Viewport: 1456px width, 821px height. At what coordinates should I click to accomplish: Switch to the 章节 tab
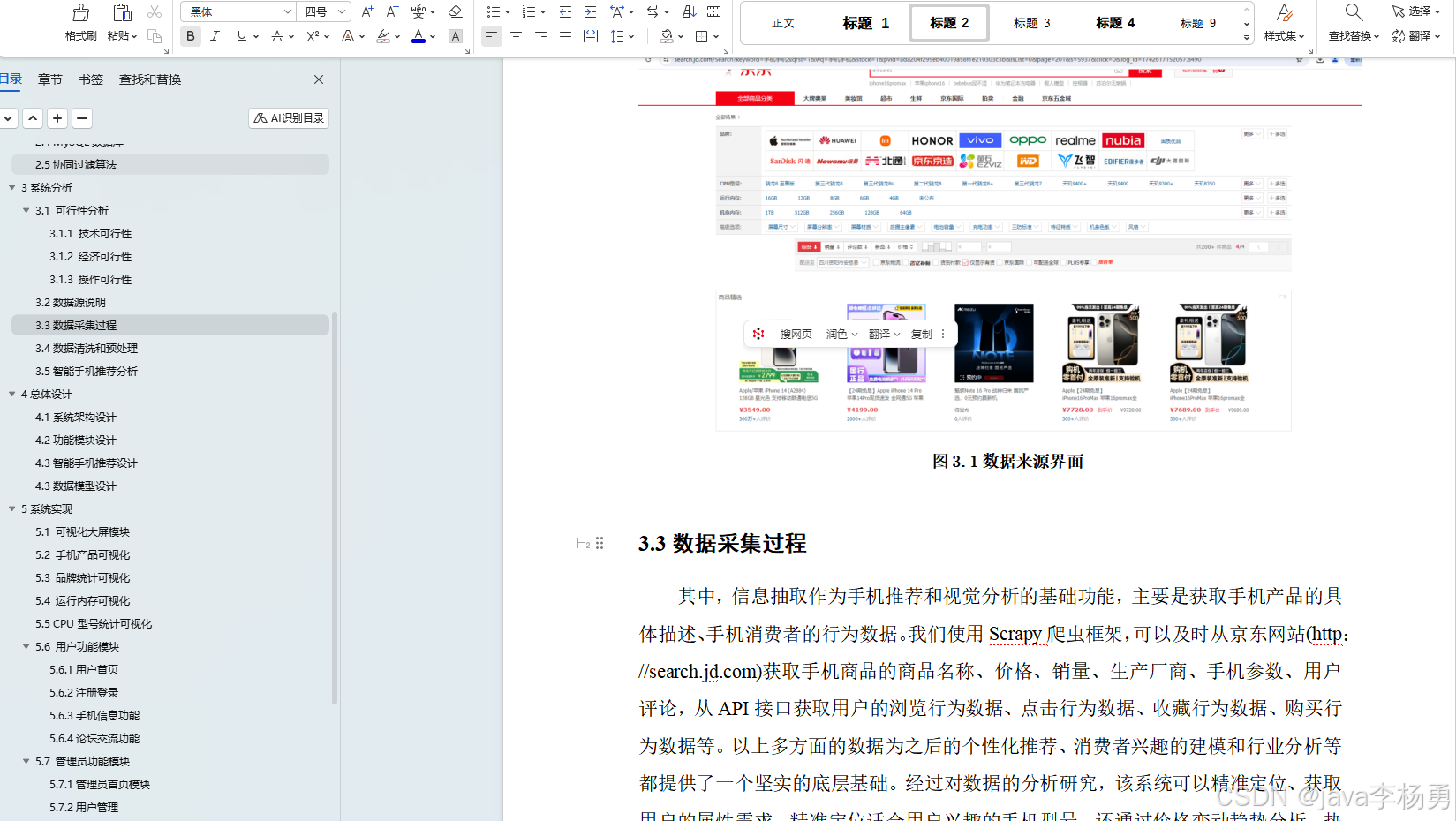tap(50, 79)
